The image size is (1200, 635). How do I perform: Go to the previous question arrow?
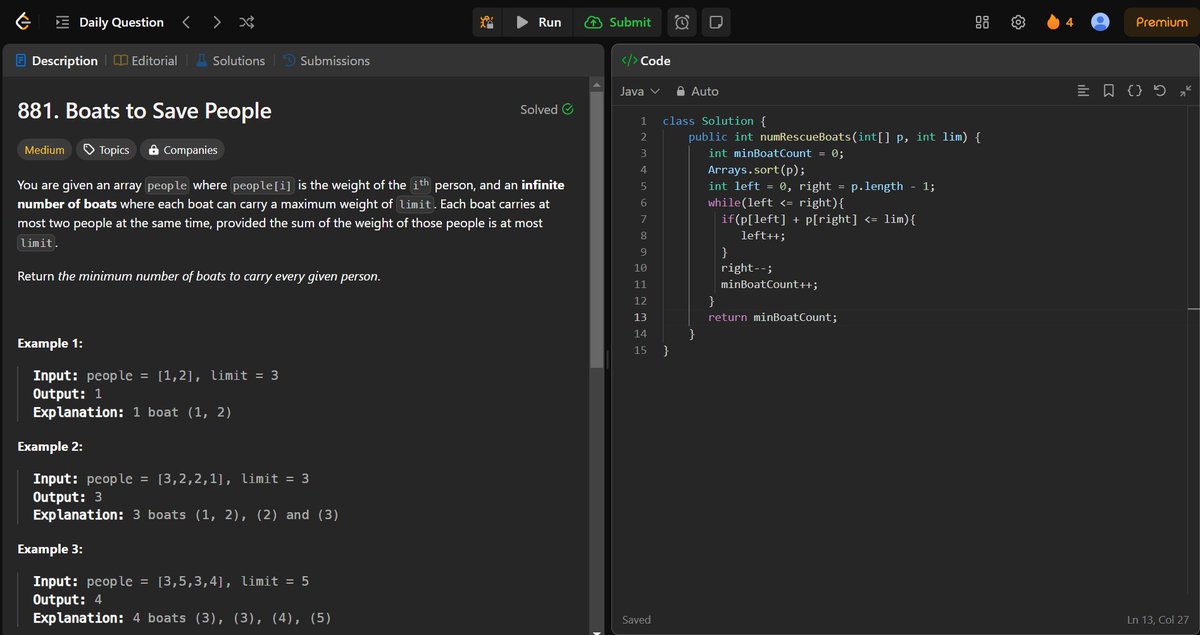click(x=186, y=22)
